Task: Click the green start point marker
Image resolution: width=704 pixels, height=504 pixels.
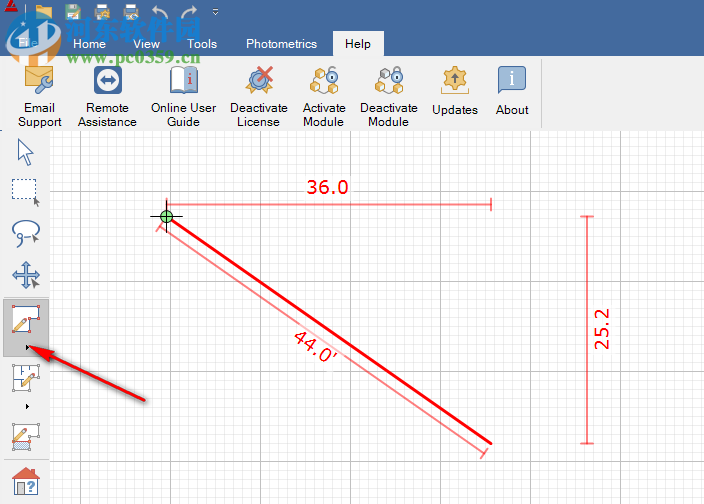Action: click(x=167, y=217)
